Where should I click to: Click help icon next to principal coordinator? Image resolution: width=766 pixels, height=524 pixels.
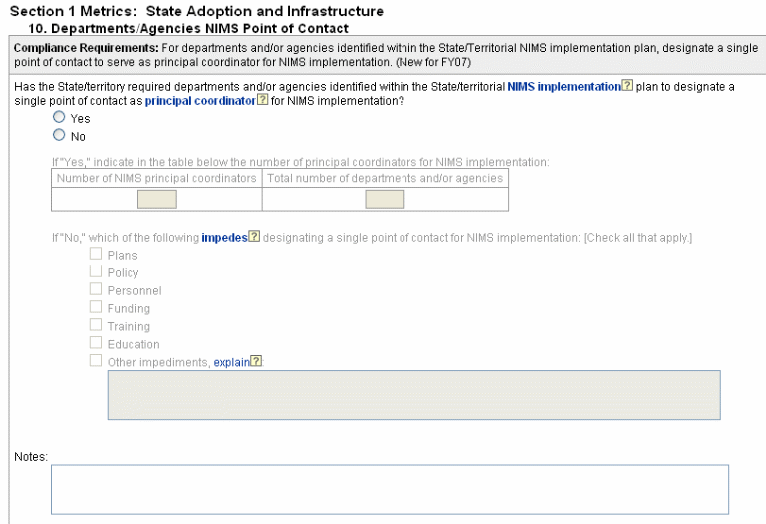click(x=263, y=101)
